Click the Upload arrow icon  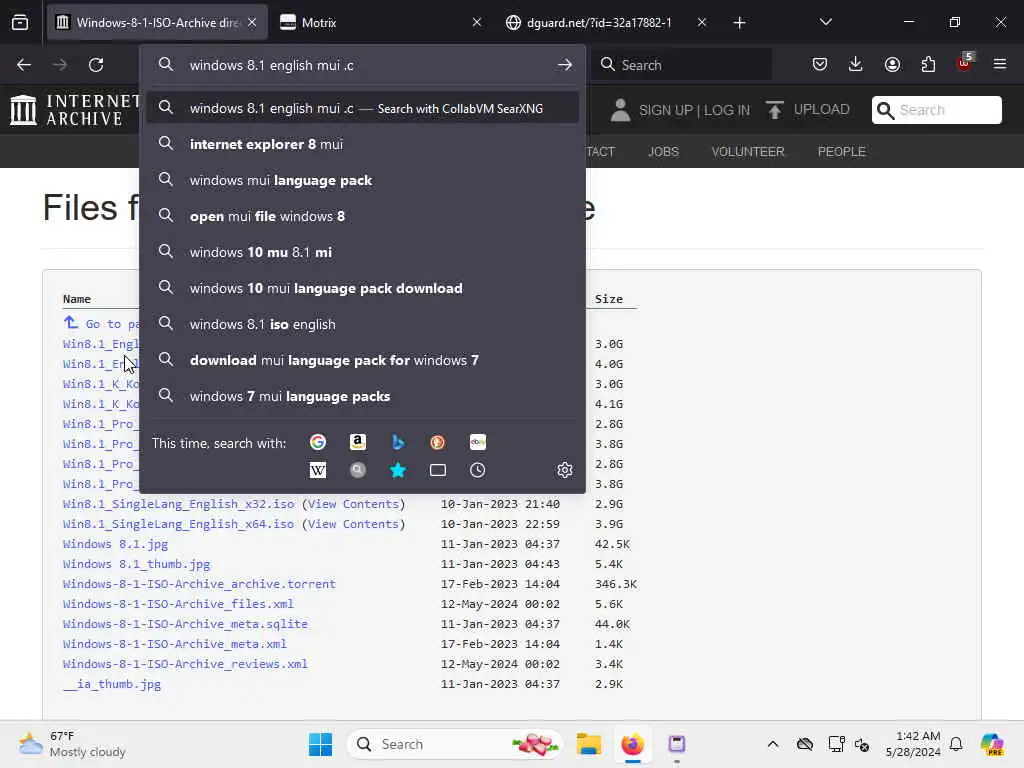coord(775,110)
